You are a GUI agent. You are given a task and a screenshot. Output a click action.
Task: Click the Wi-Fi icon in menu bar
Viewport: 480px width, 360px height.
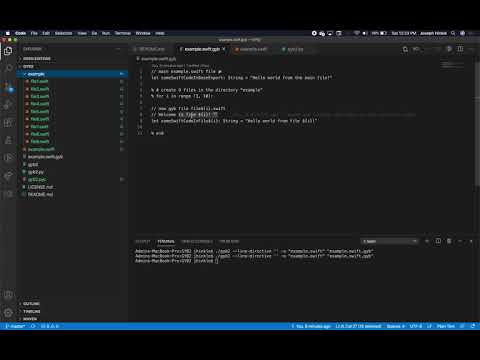click(x=357, y=33)
